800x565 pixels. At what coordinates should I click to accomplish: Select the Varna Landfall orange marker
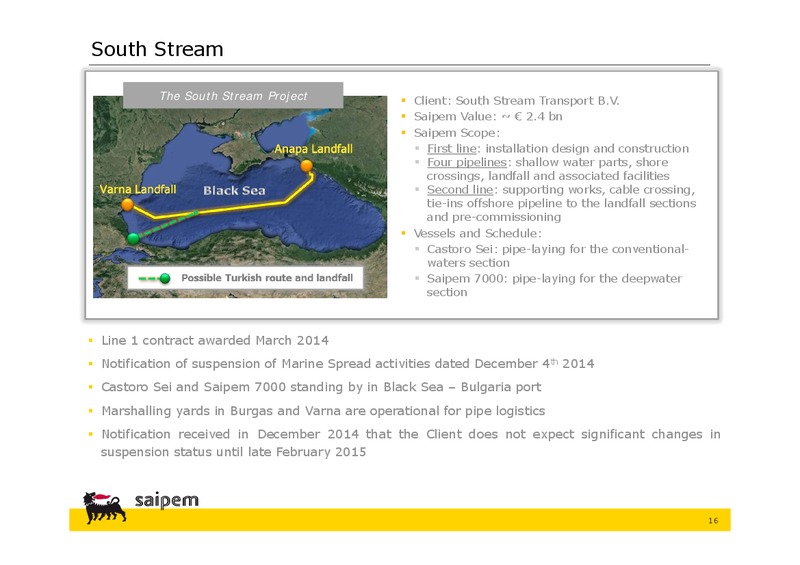point(128,205)
